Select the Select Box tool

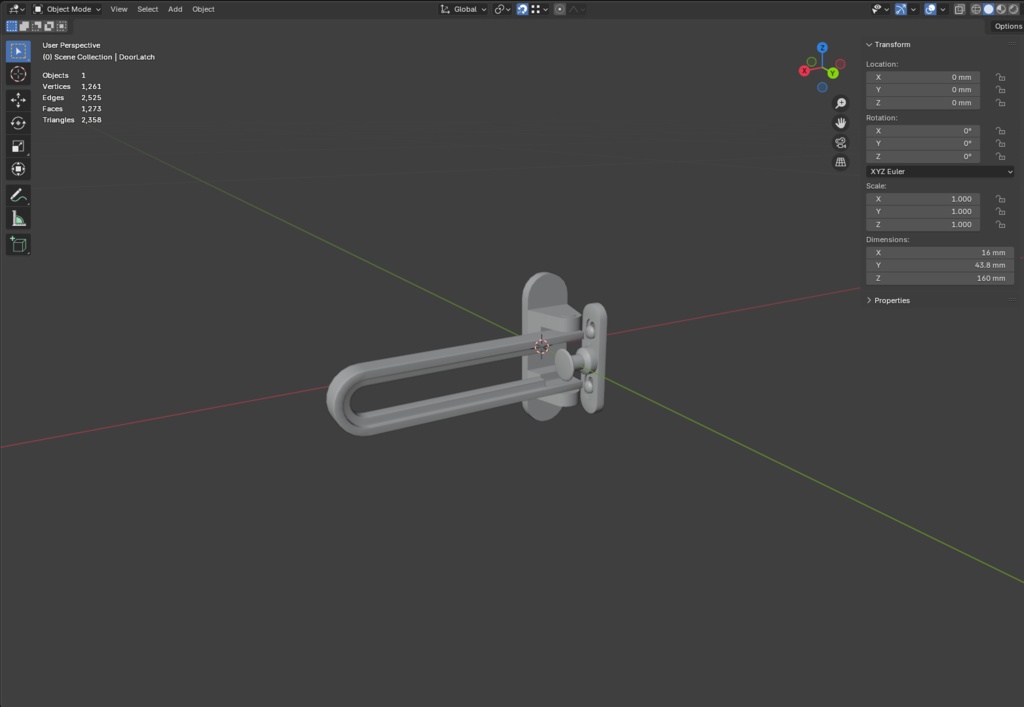click(18, 51)
